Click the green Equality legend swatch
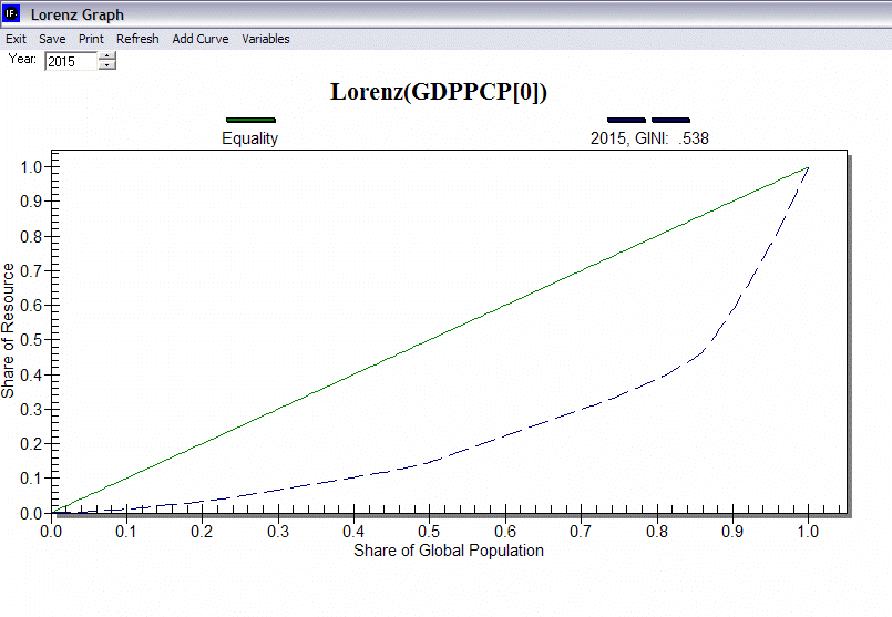Viewport: 892px width, 617px height. pos(250,120)
